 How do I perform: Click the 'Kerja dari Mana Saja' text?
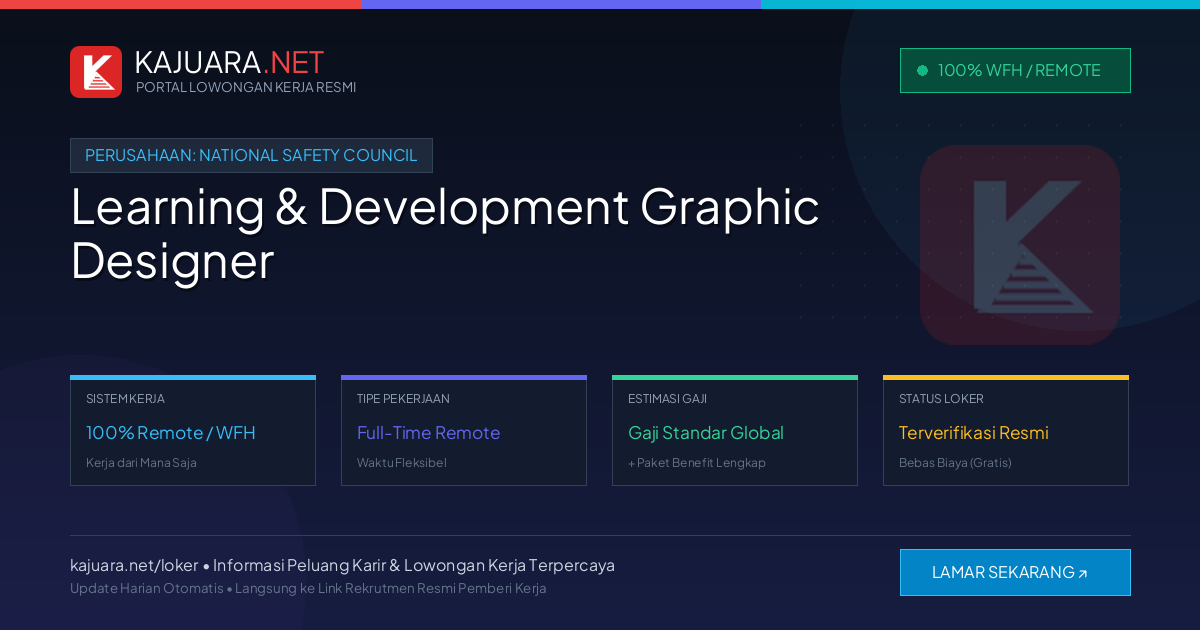[141, 463]
